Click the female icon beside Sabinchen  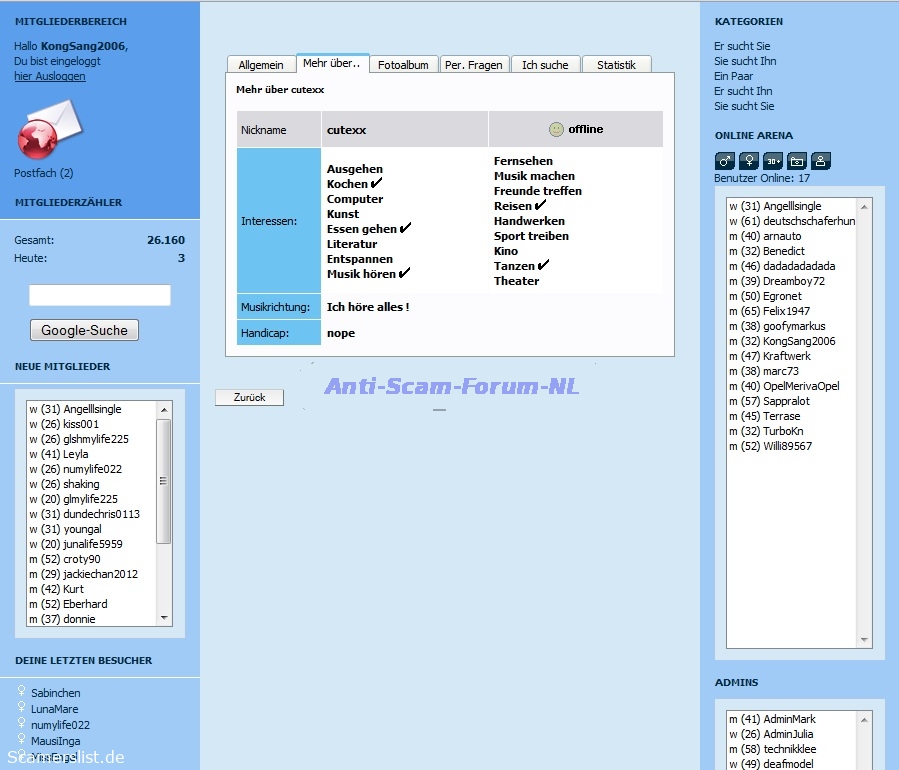pos(22,692)
